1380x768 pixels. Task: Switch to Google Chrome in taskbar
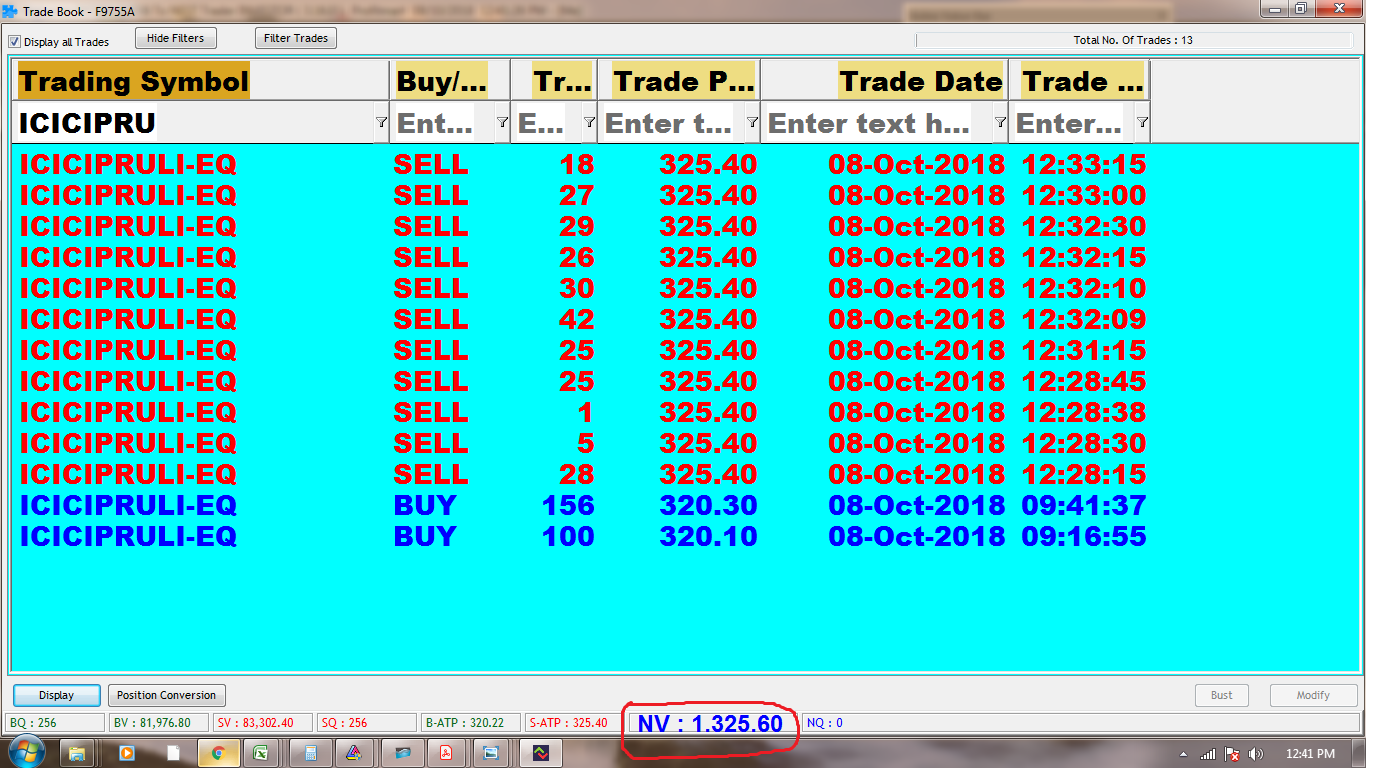tap(218, 753)
